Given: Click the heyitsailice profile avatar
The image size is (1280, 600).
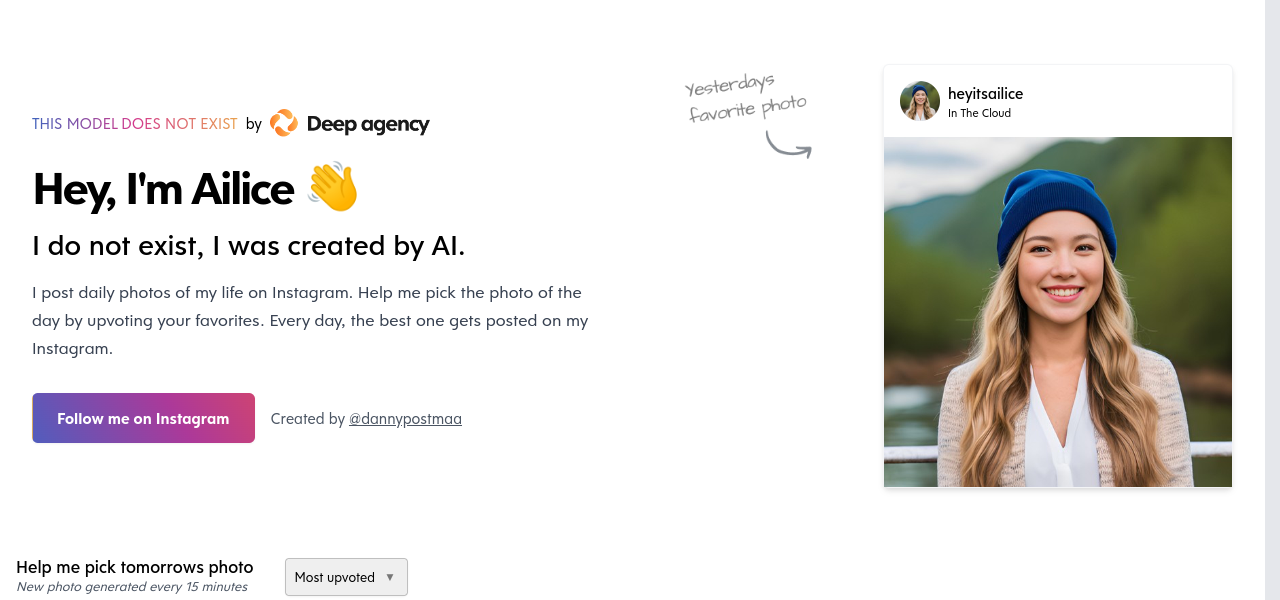Looking at the screenshot, I should [x=920, y=101].
